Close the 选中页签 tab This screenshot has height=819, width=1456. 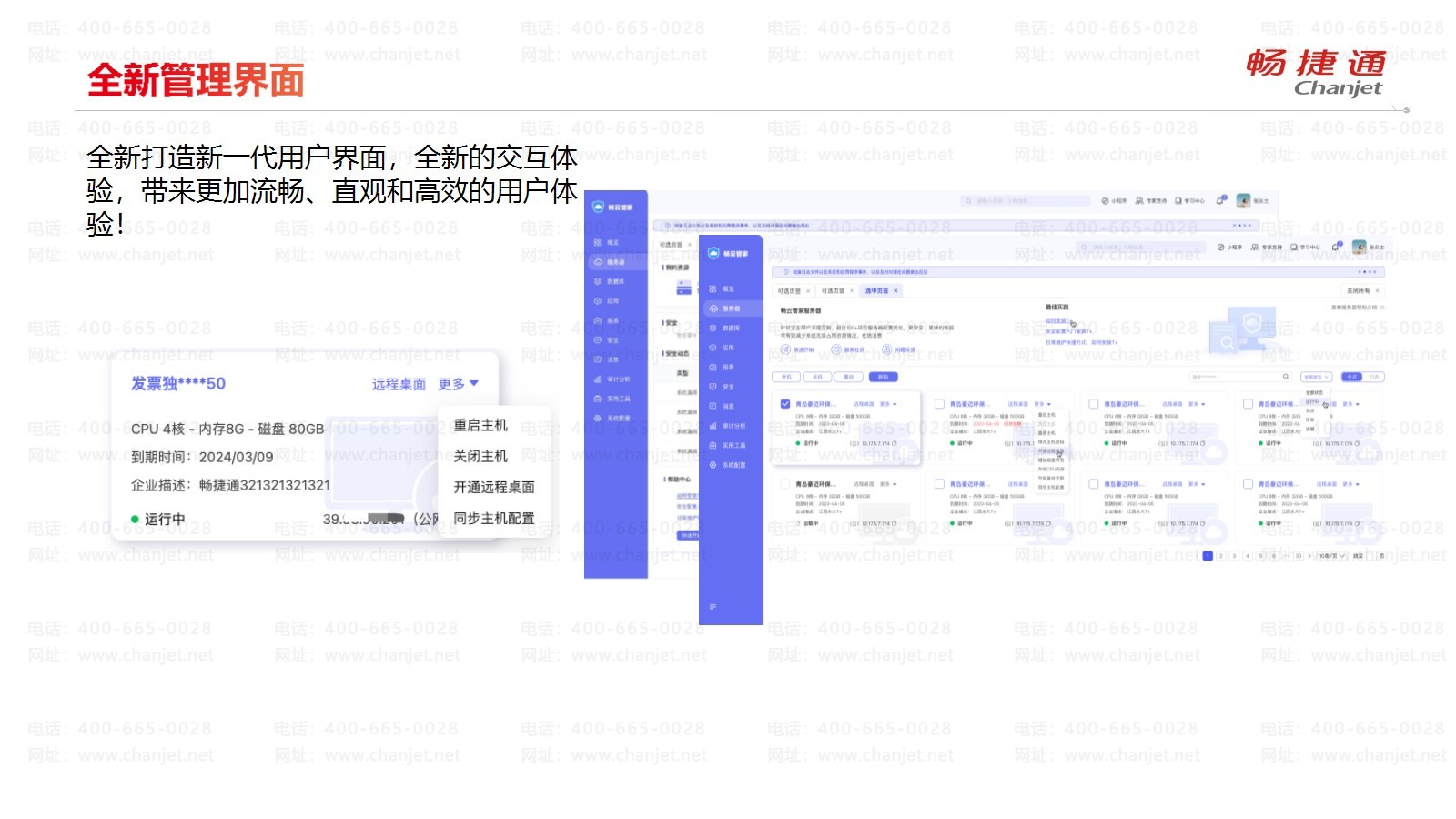pyautogui.click(x=895, y=290)
